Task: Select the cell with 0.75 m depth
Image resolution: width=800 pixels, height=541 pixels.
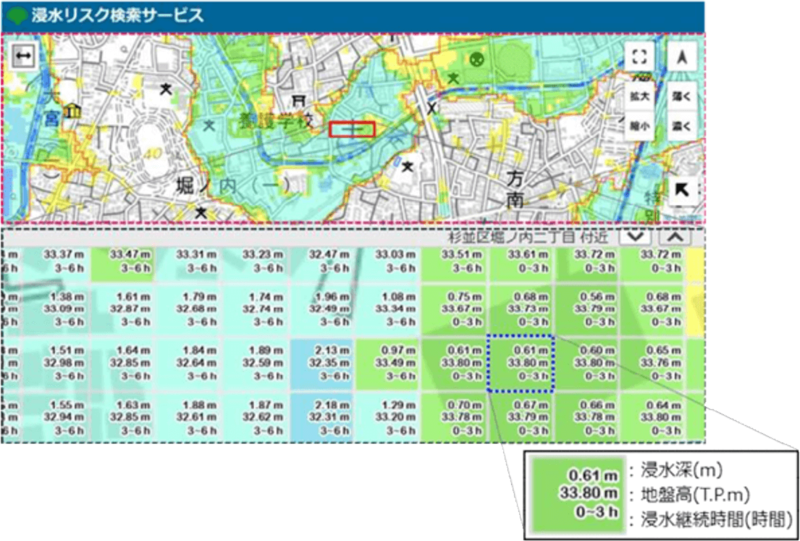Action: (x=454, y=310)
